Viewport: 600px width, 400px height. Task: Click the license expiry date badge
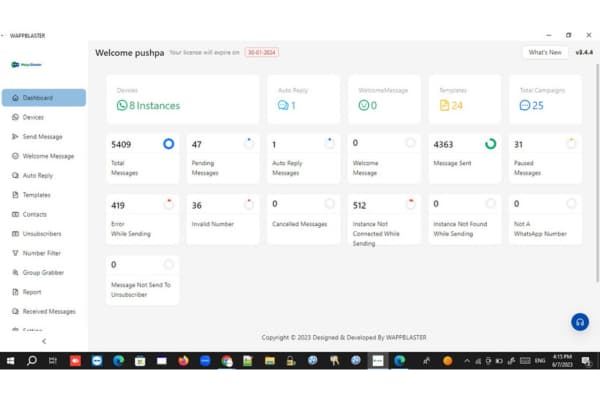point(264,52)
